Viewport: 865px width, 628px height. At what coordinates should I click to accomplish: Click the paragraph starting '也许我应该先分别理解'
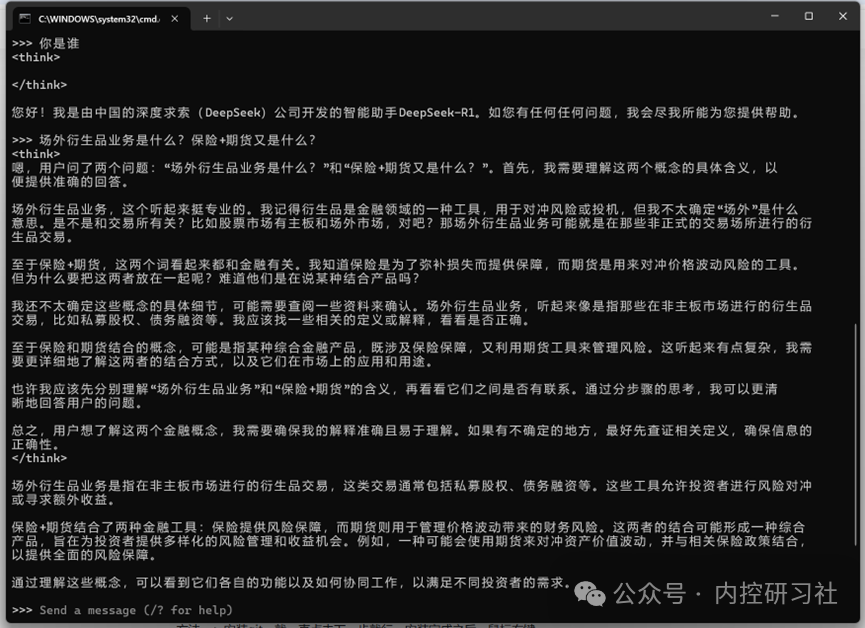point(395,396)
